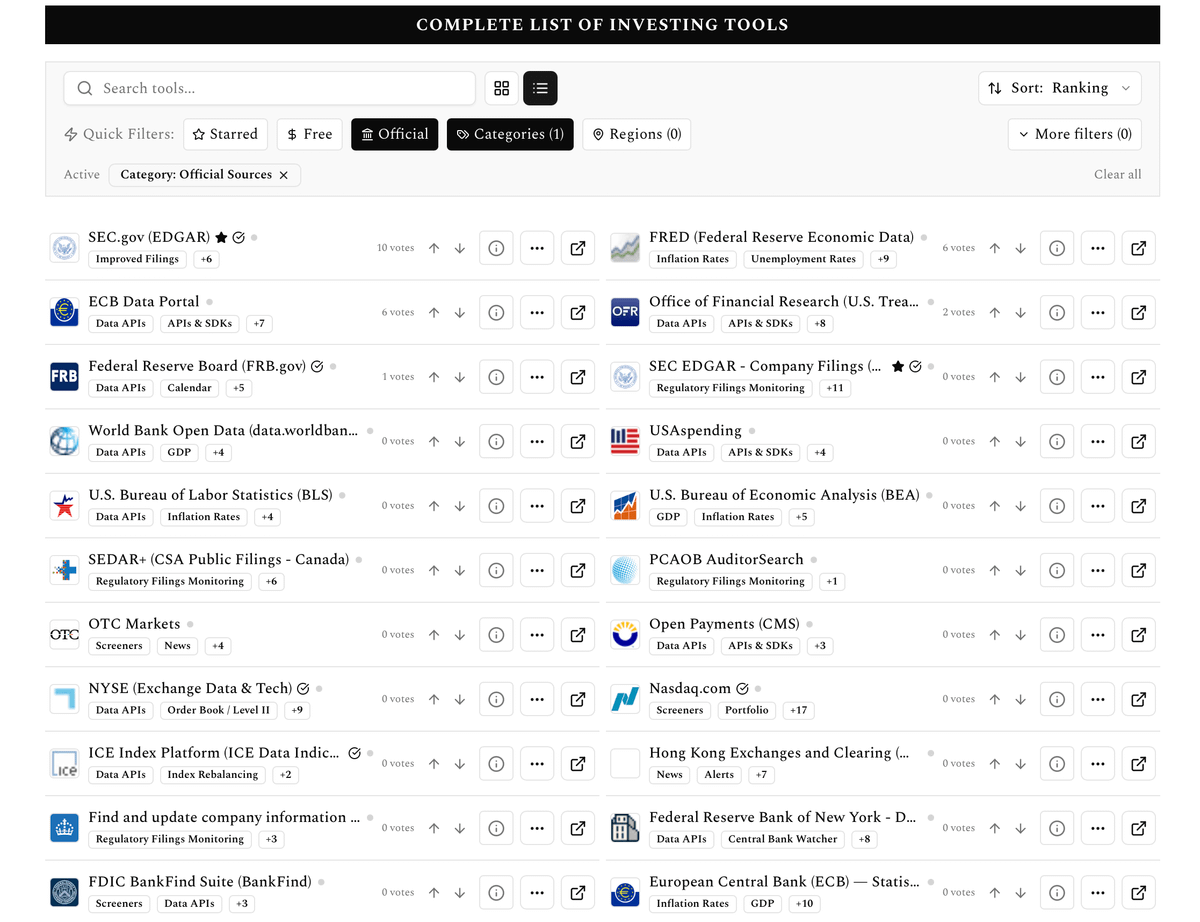
Task: Open the Sort: Ranking dropdown
Action: pyautogui.click(x=1060, y=88)
